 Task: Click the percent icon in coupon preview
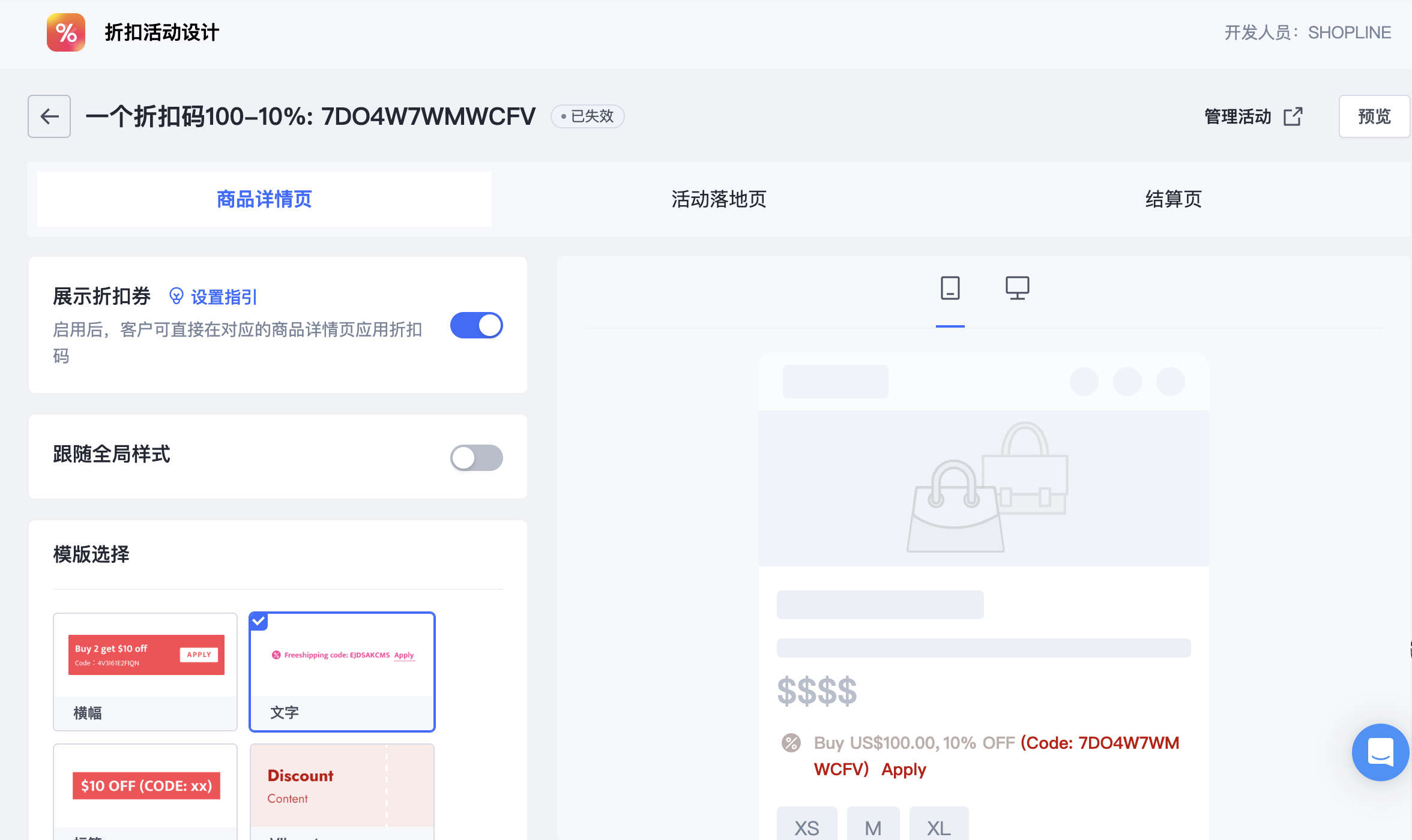[791, 743]
